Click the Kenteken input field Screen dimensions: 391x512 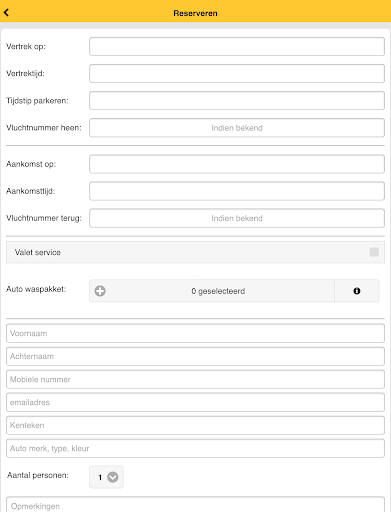(x=195, y=425)
